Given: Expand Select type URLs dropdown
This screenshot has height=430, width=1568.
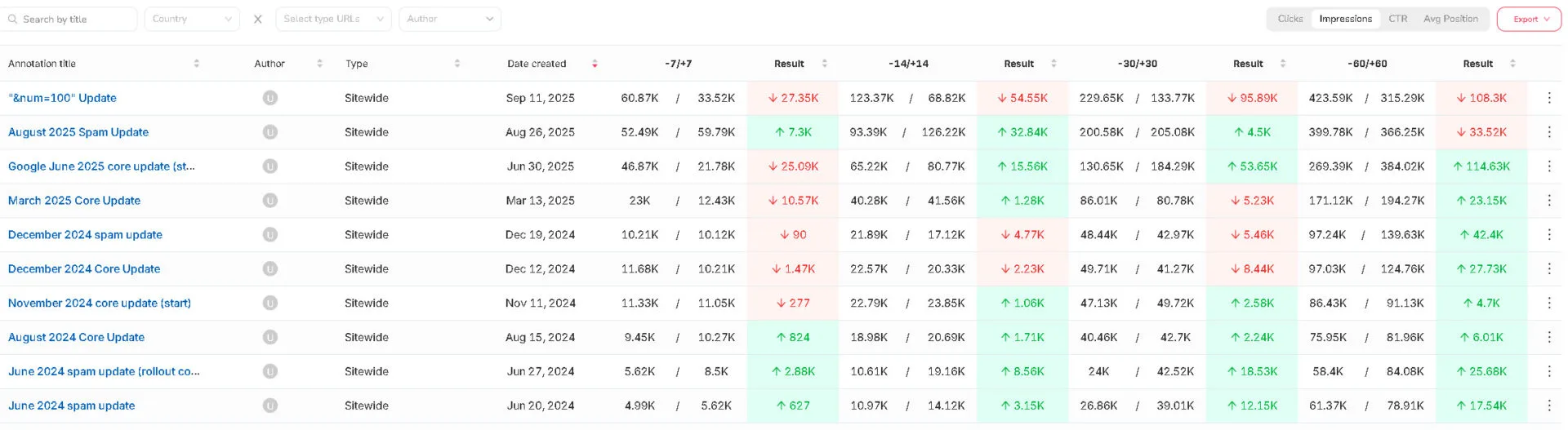Looking at the screenshot, I should click(x=333, y=19).
